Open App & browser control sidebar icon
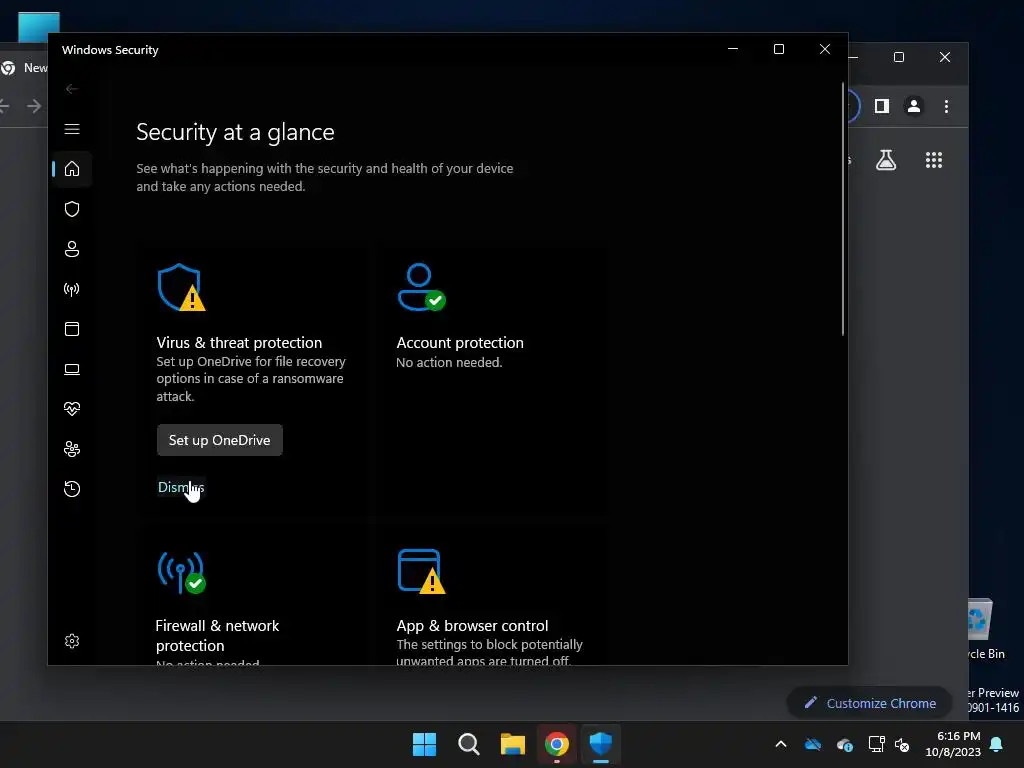 [72, 329]
